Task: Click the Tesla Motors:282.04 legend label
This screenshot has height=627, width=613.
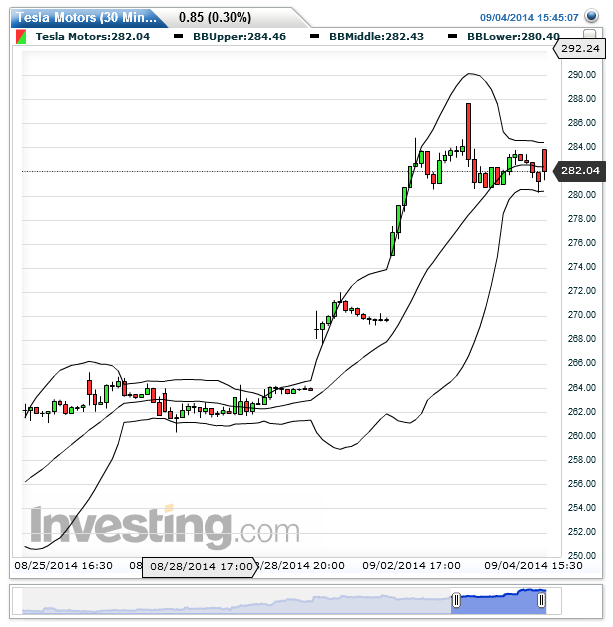Action: 93,36
